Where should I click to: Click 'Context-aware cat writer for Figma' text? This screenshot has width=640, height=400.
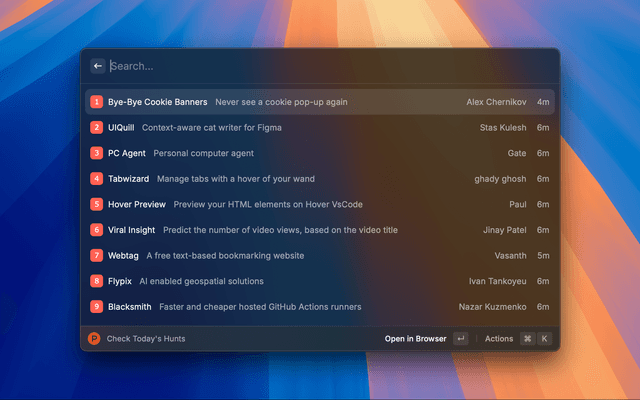(x=212, y=128)
